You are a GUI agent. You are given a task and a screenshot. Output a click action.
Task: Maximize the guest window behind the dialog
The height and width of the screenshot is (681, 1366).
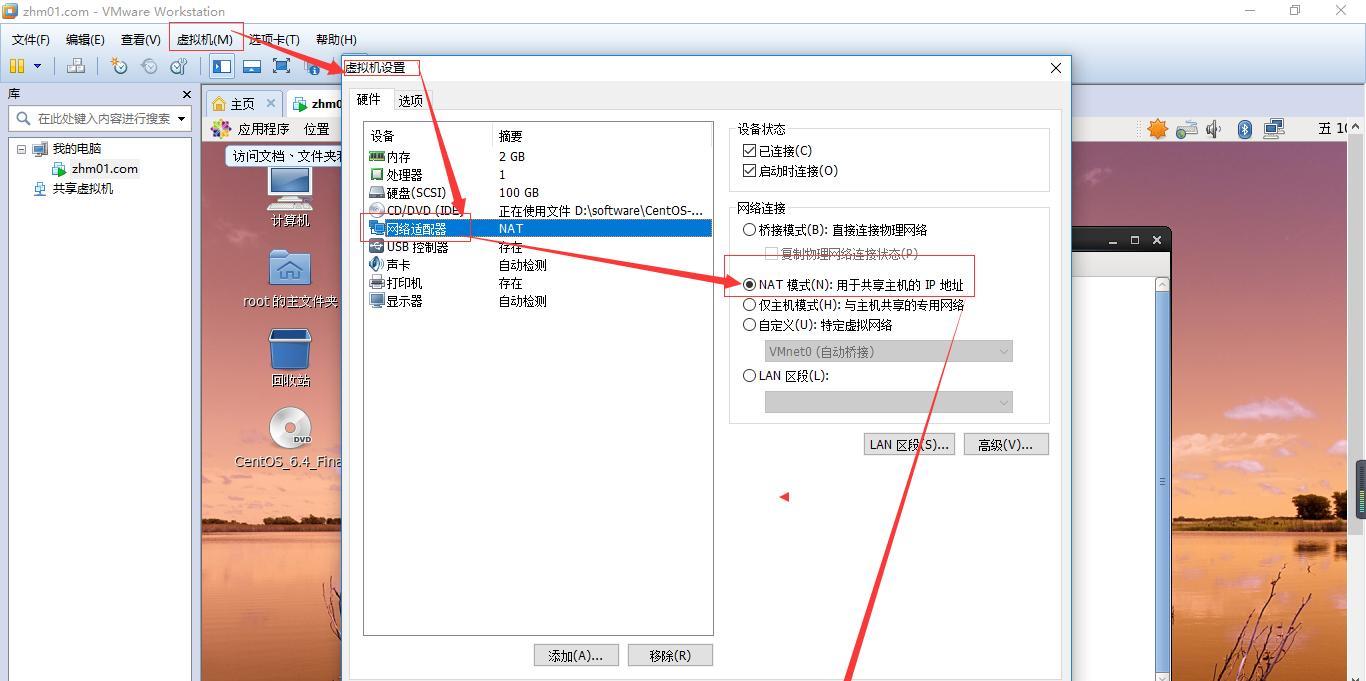point(1135,240)
